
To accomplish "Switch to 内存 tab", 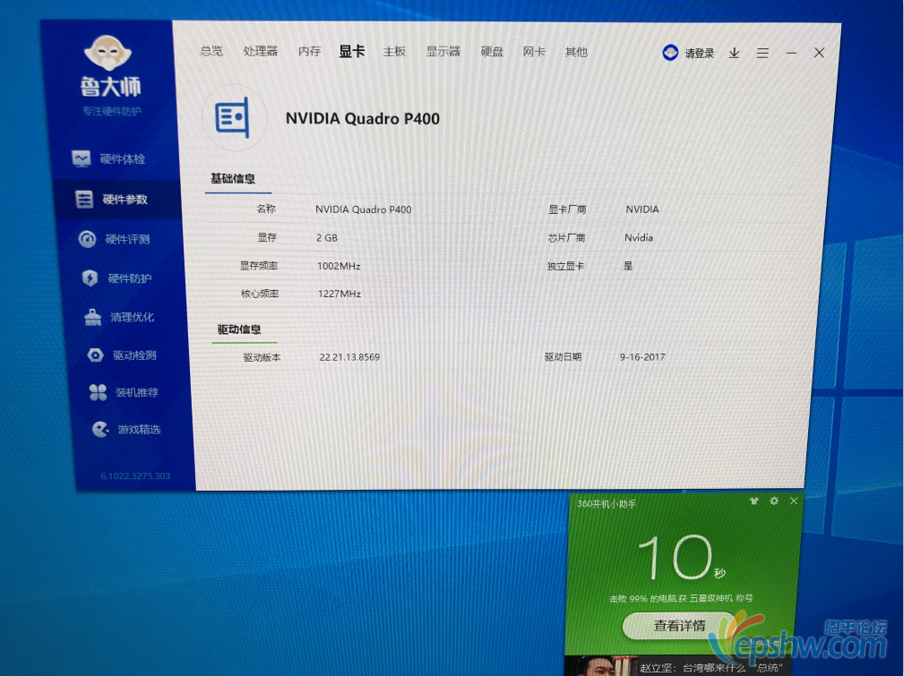I will [310, 51].
